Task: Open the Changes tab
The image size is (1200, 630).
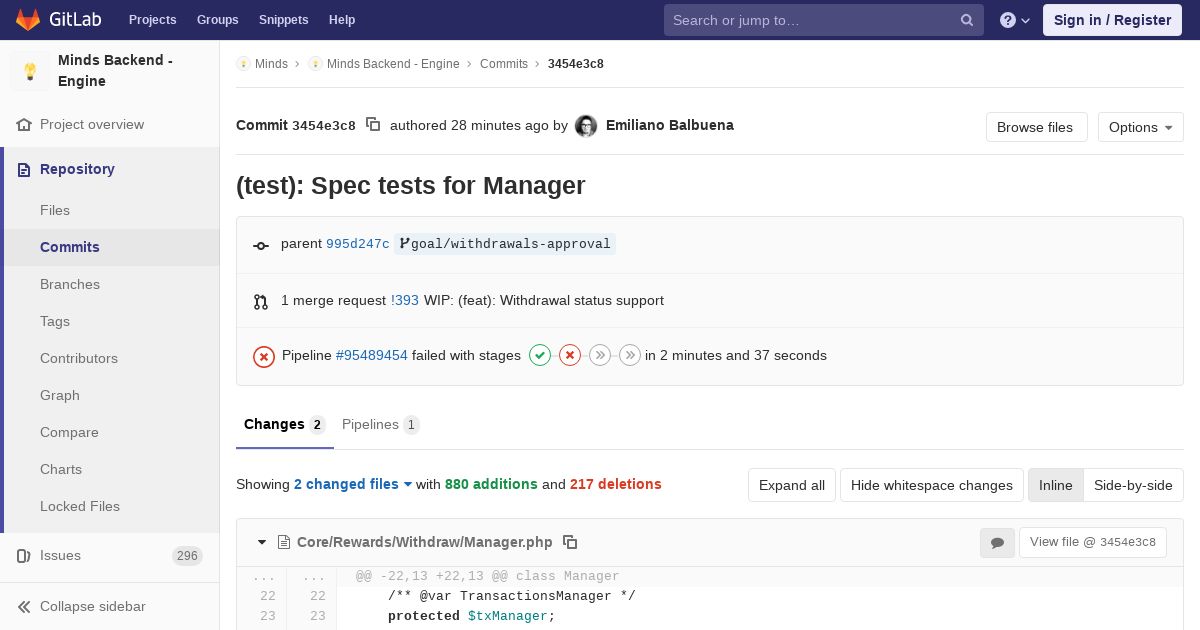Action: (x=285, y=425)
